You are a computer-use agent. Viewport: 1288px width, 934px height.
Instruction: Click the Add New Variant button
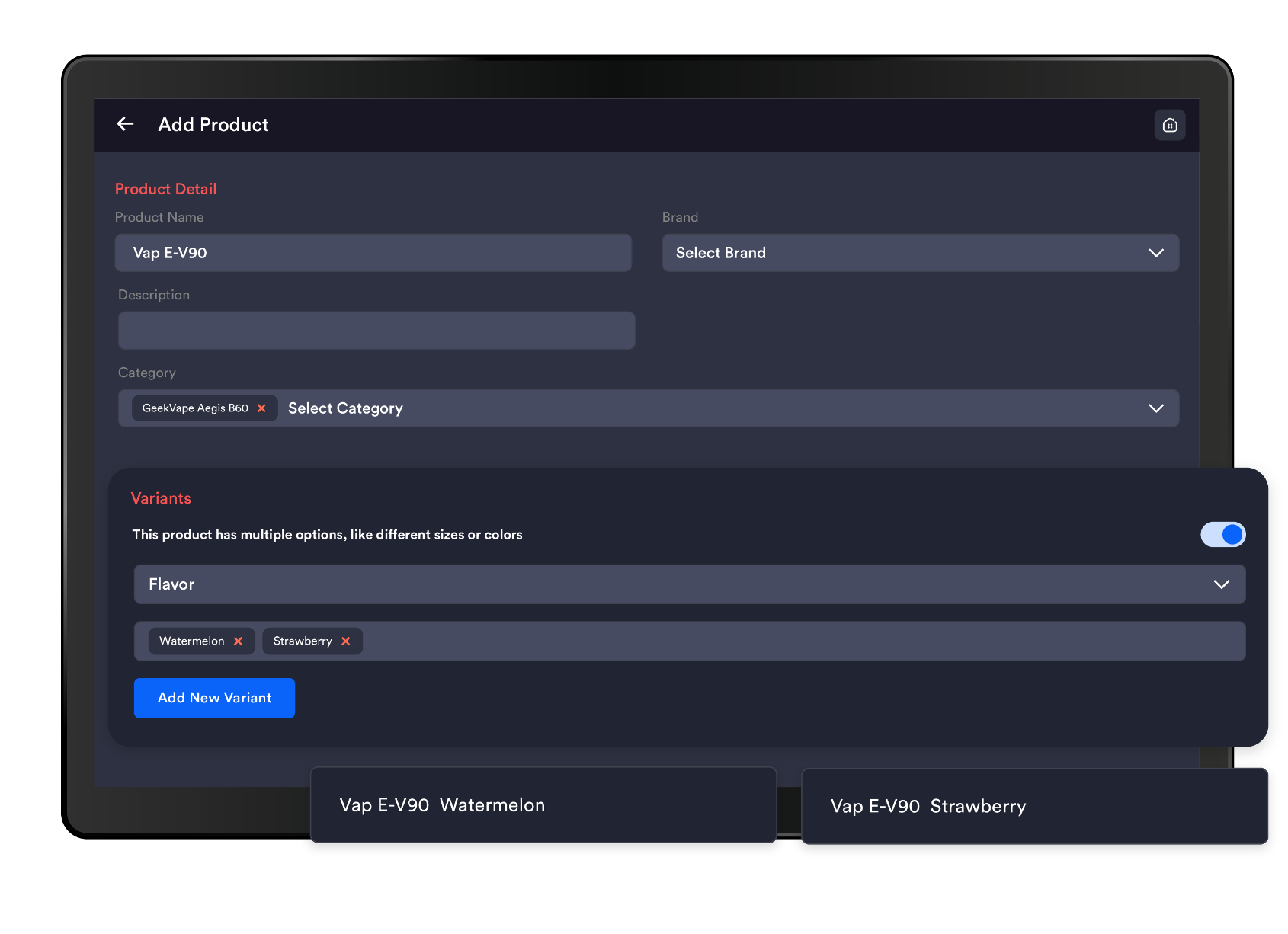[x=214, y=698]
